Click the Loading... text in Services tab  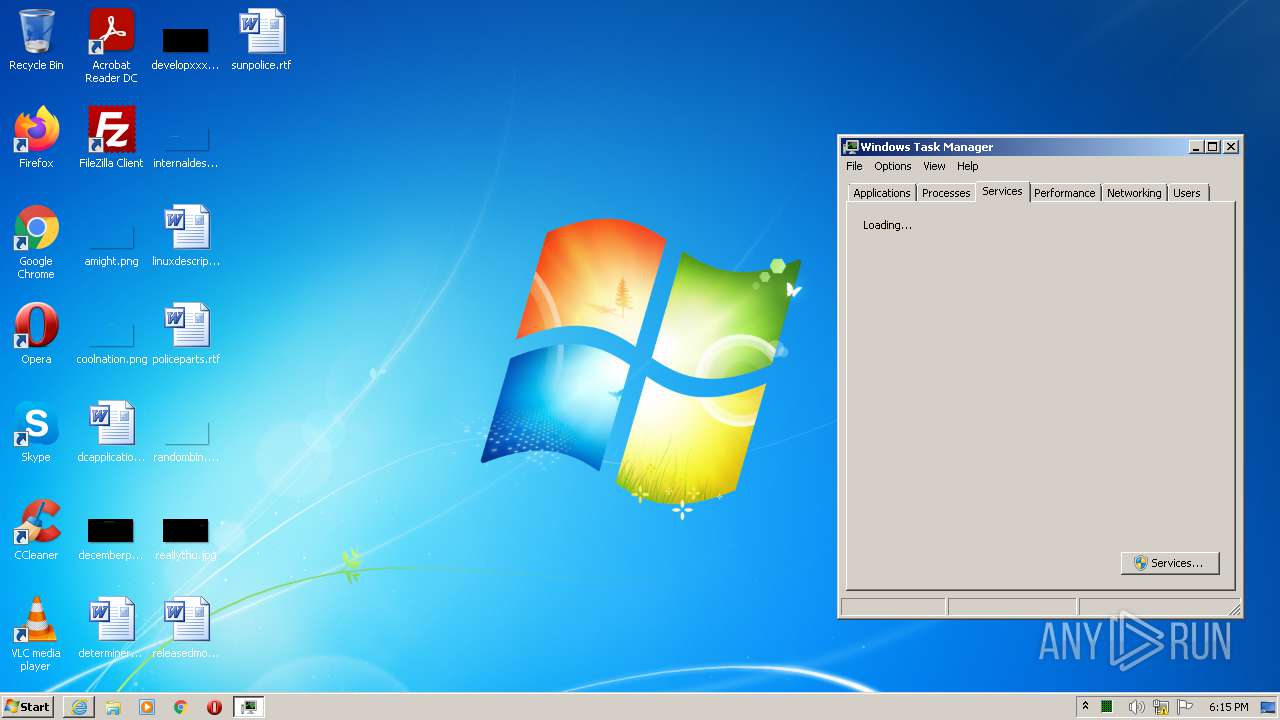click(887, 225)
